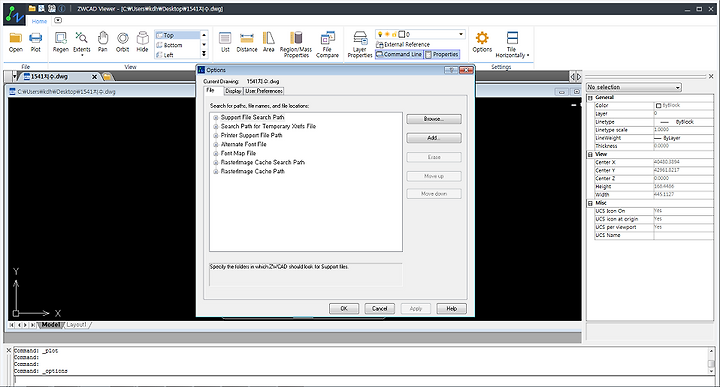Switch to the Display tab in Options
Screen dimensions: 720x387
tap(233, 91)
